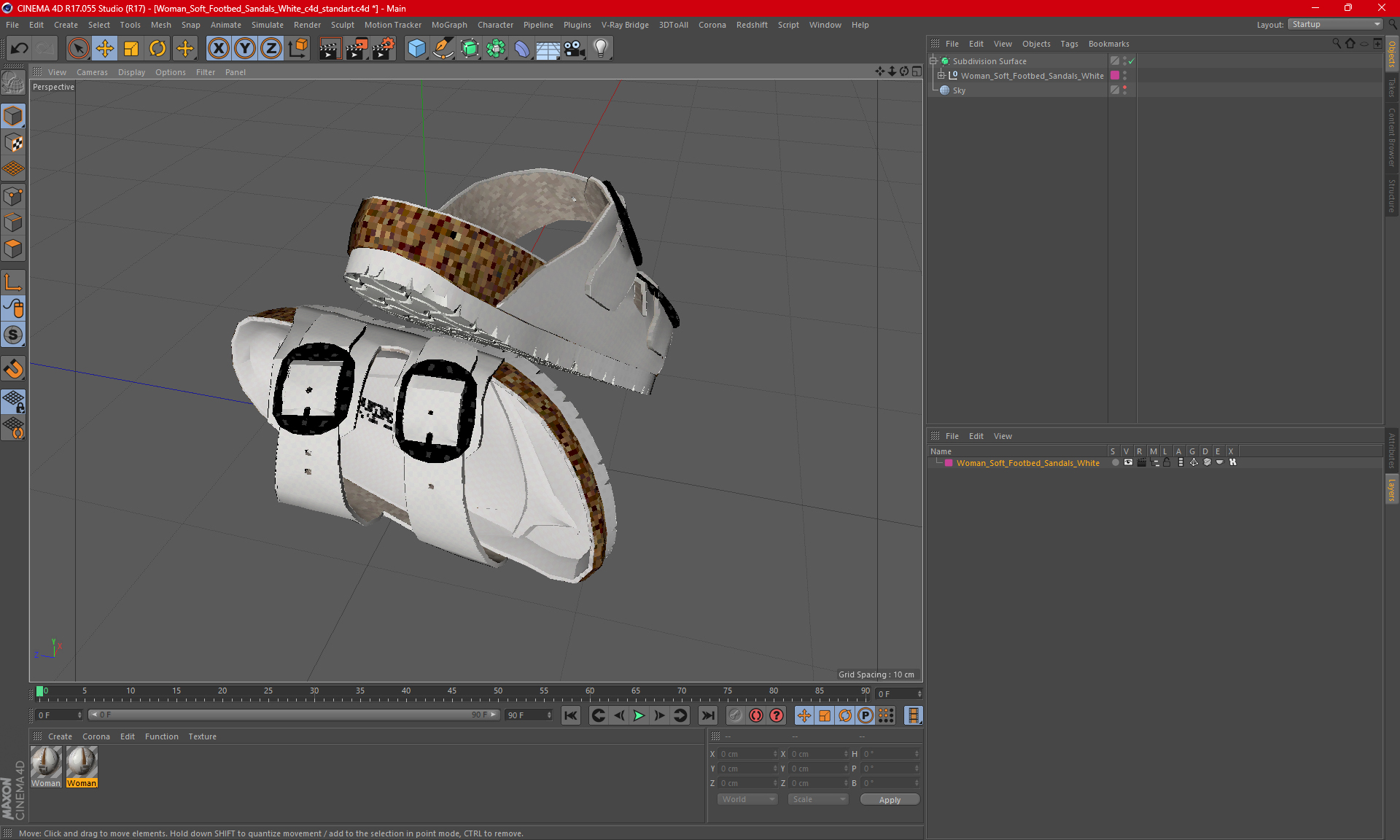This screenshot has height=840, width=1400.
Task: Toggle locked Workplane icon
Action: click(13, 401)
